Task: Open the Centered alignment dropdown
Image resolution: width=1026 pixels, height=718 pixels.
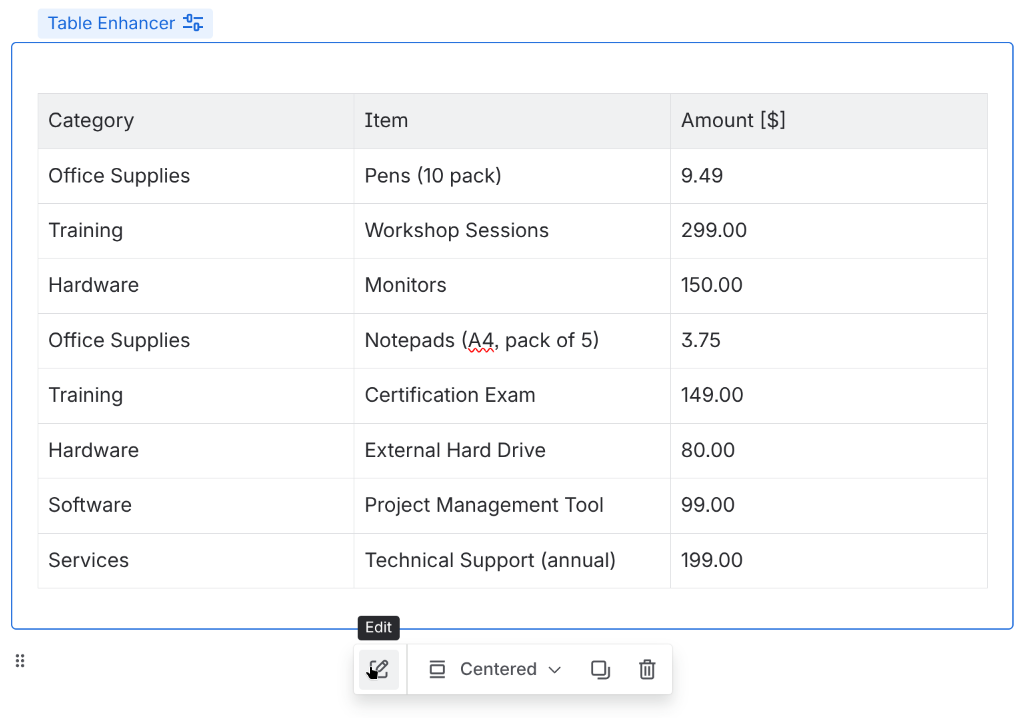Action: tap(498, 669)
